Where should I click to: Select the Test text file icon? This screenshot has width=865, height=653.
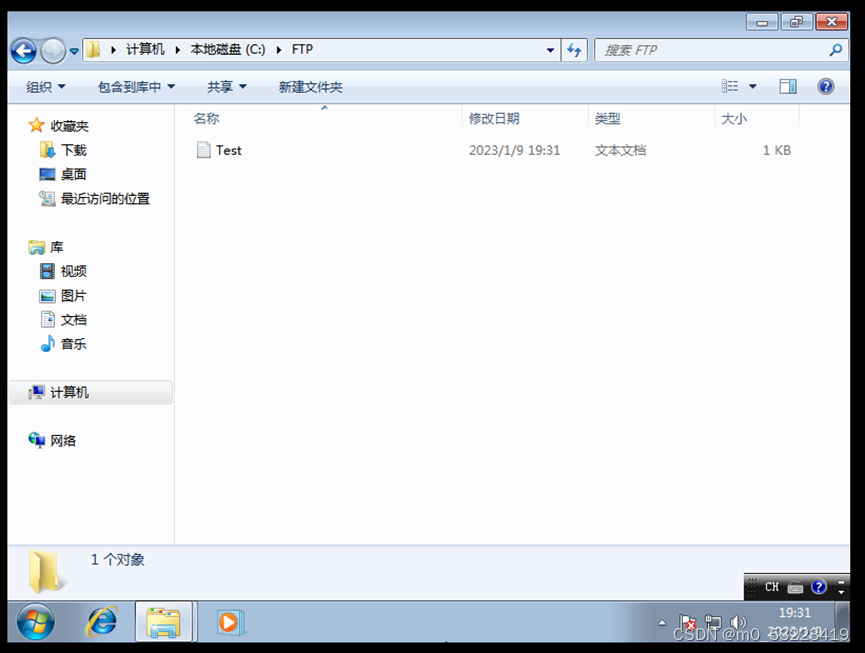click(219, 150)
